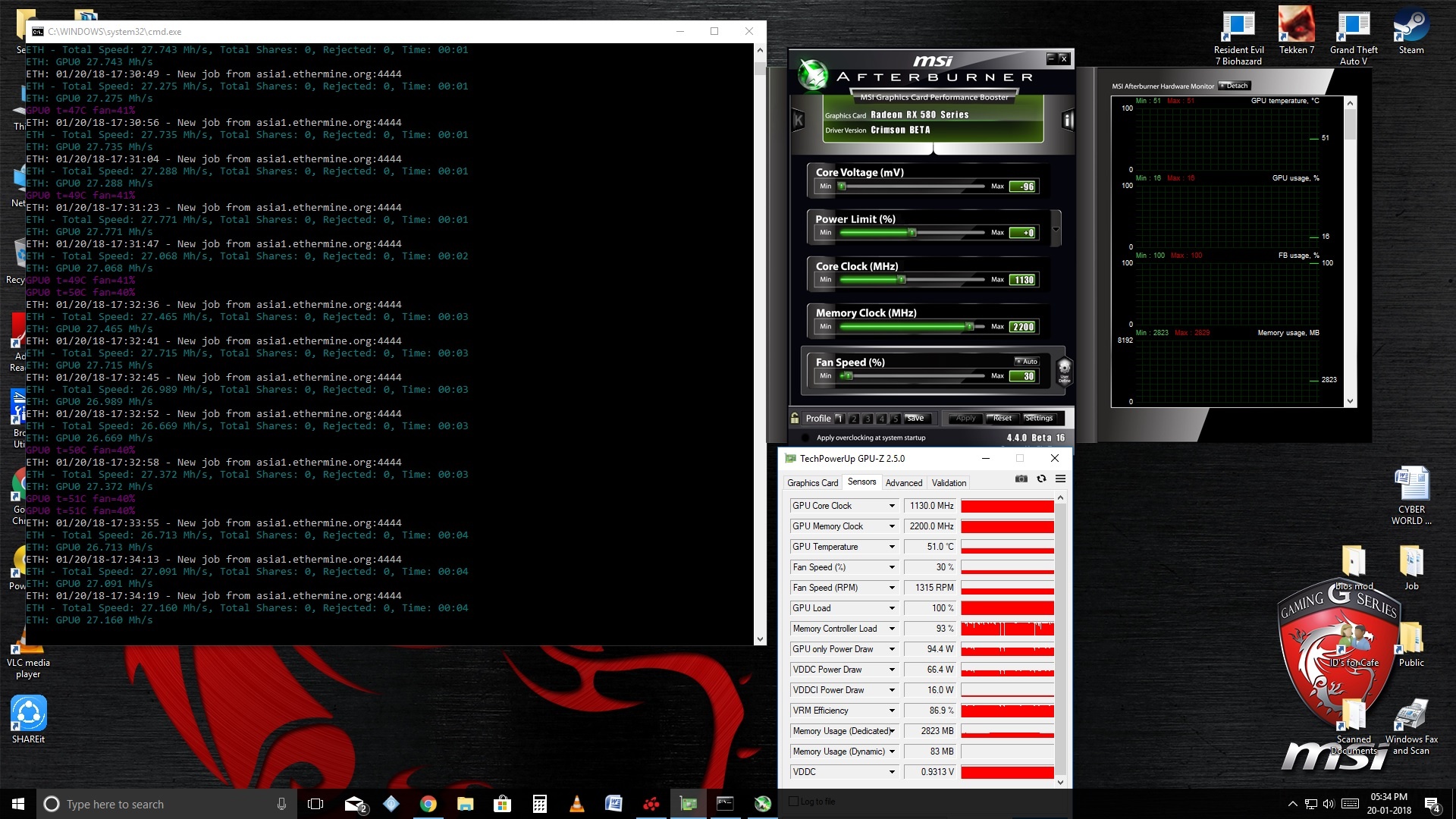Click the Afterburner Settings button
The height and width of the screenshot is (819, 1456).
[1038, 418]
